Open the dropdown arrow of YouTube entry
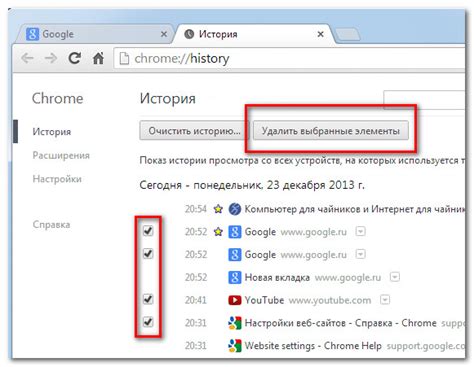Image resolution: width=474 pixels, height=367 pixels. point(385,300)
